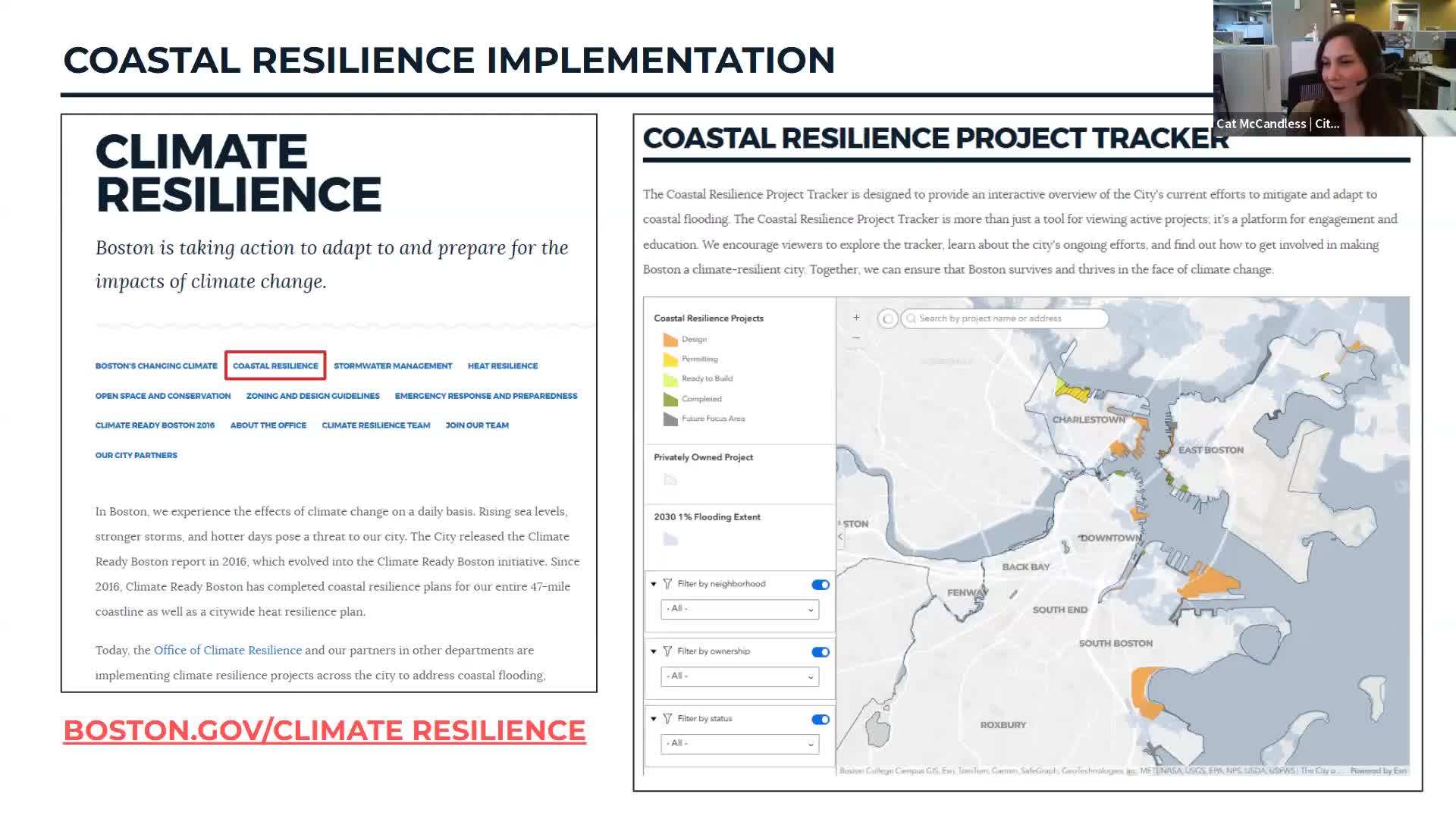Open the status All dropdown
Viewport: 1456px width, 819px height.
point(740,744)
